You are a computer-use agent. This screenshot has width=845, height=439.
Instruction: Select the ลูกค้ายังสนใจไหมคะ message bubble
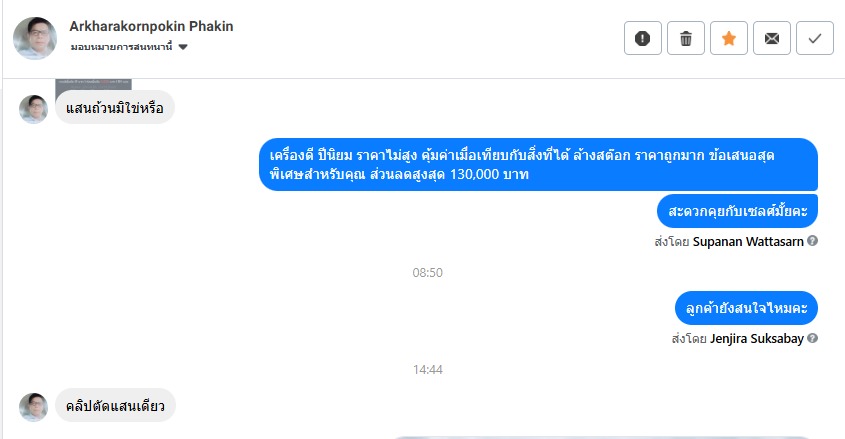[x=746, y=308]
